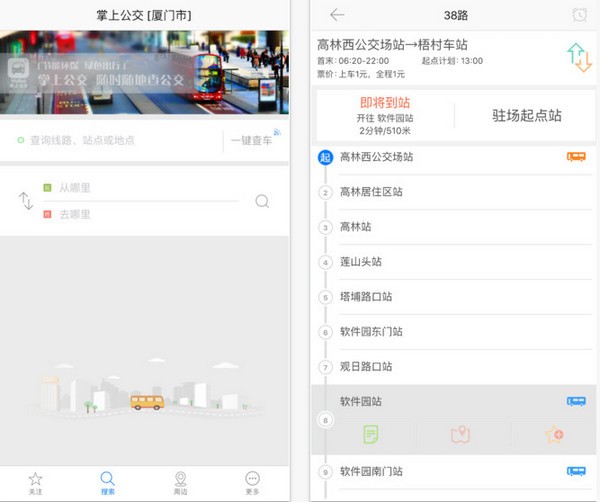600x502 pixels.
Task: Tap the 掌上公交 [厦门市] city title
Action: point(143,15)
